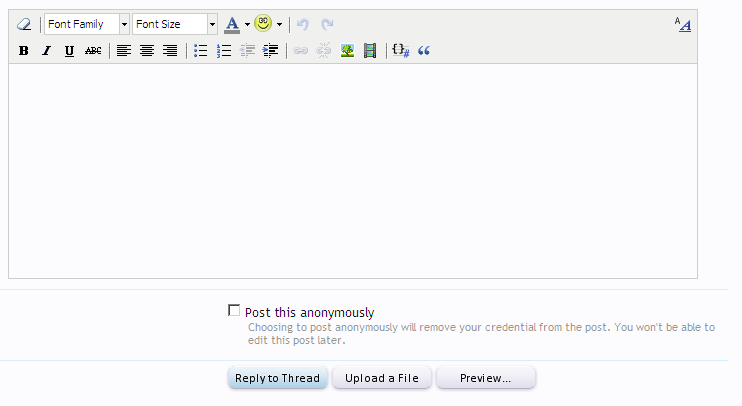Screen dimensions: 742x406
Task: Insert a bulleted list
Action: click(x=200, y=51)
